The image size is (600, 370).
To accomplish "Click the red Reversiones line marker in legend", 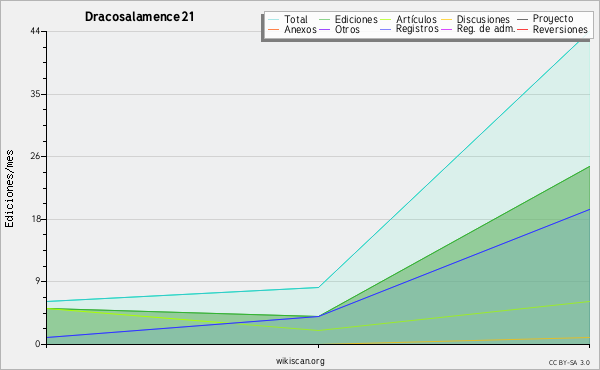I will pos(523,29).
